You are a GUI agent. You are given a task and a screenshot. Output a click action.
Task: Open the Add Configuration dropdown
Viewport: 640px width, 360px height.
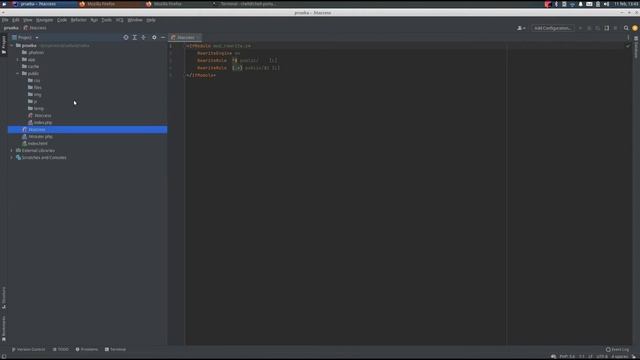click(553, 28)
